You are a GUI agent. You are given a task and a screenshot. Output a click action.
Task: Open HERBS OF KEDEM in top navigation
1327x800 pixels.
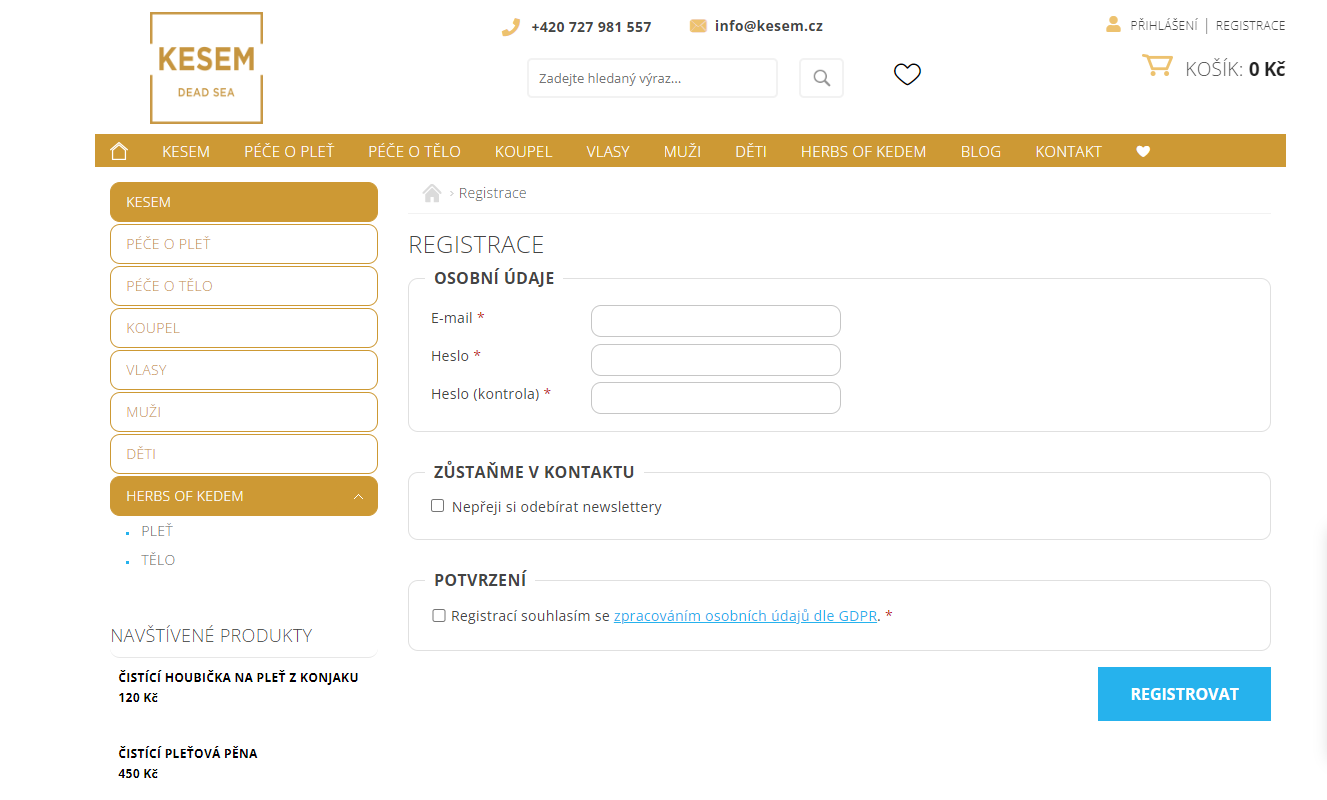pos(863,152)
